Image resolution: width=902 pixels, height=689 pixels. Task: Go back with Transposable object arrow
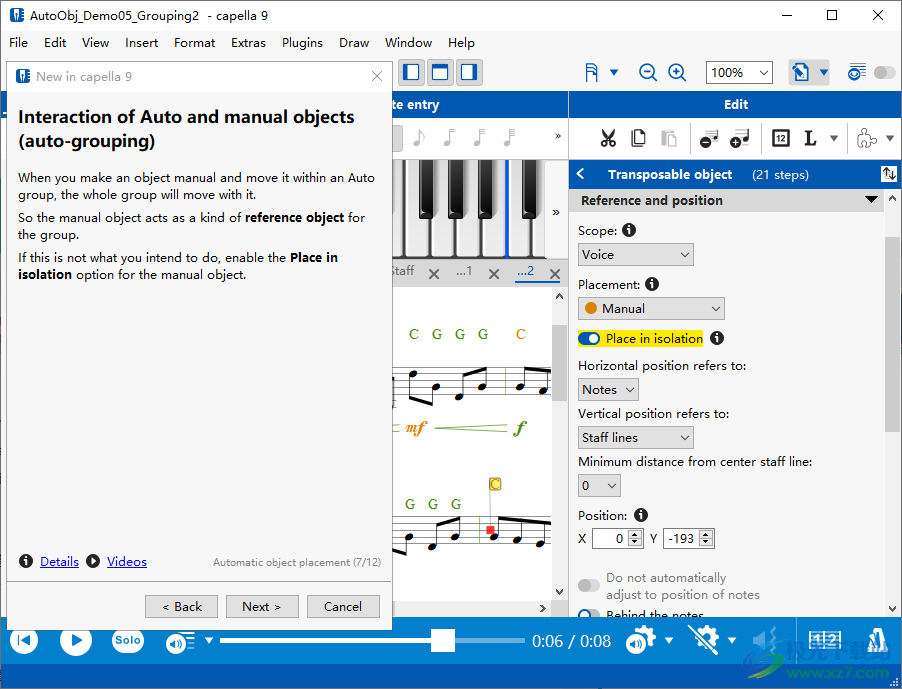(x=581, y=174)
